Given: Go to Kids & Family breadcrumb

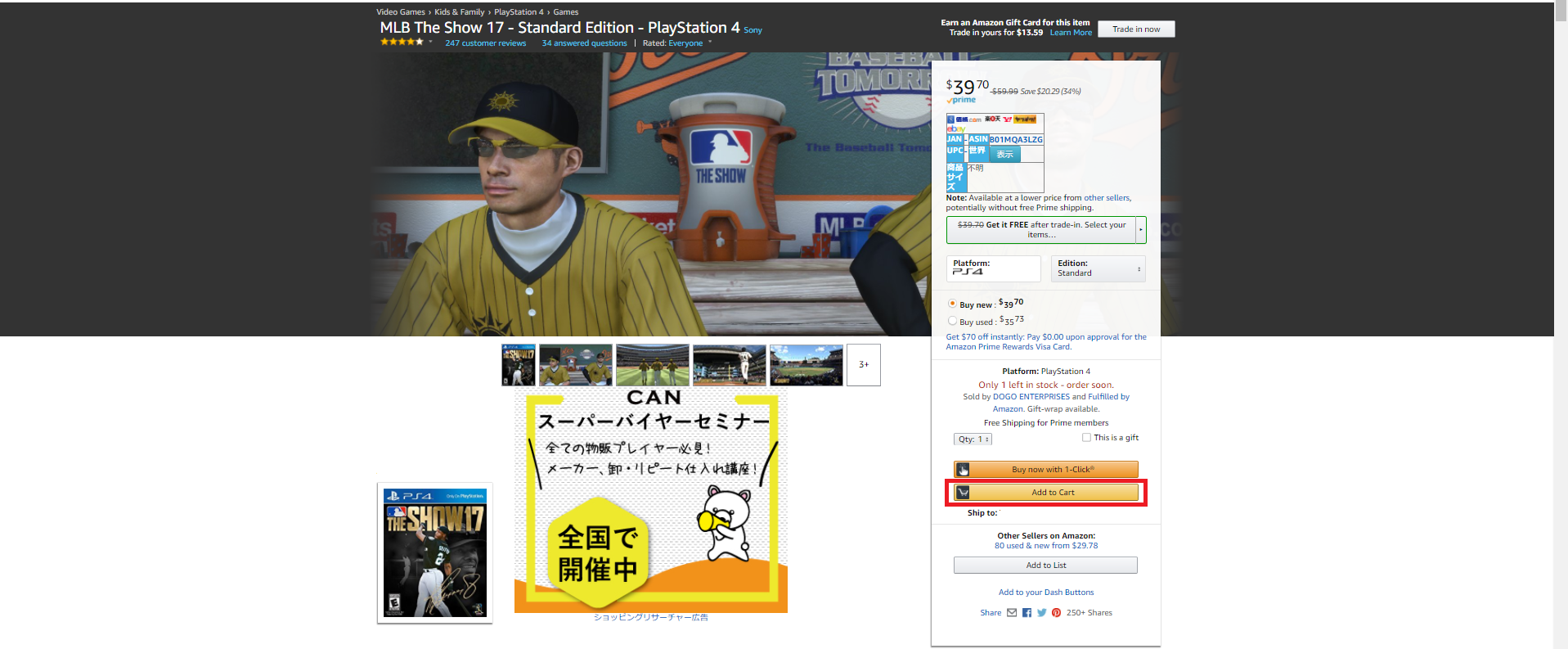Looking at the screenshot, I should [x=460, y=12].
